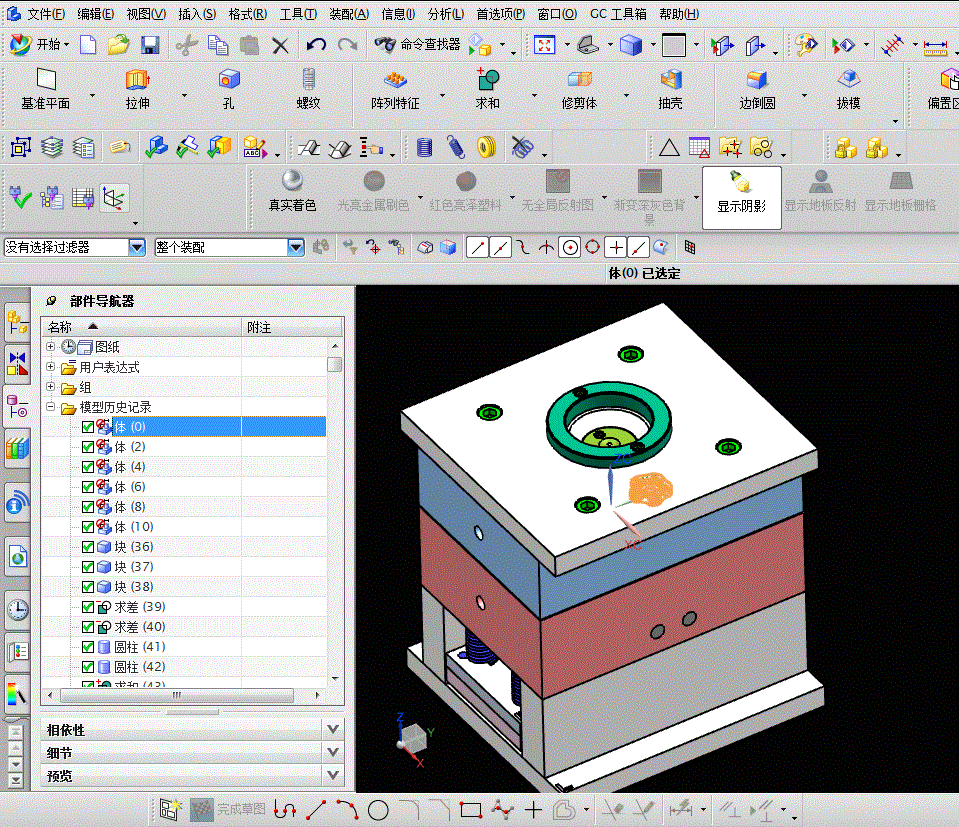
Task: Click the 开始 start button
Action: [x=39, y=45]
